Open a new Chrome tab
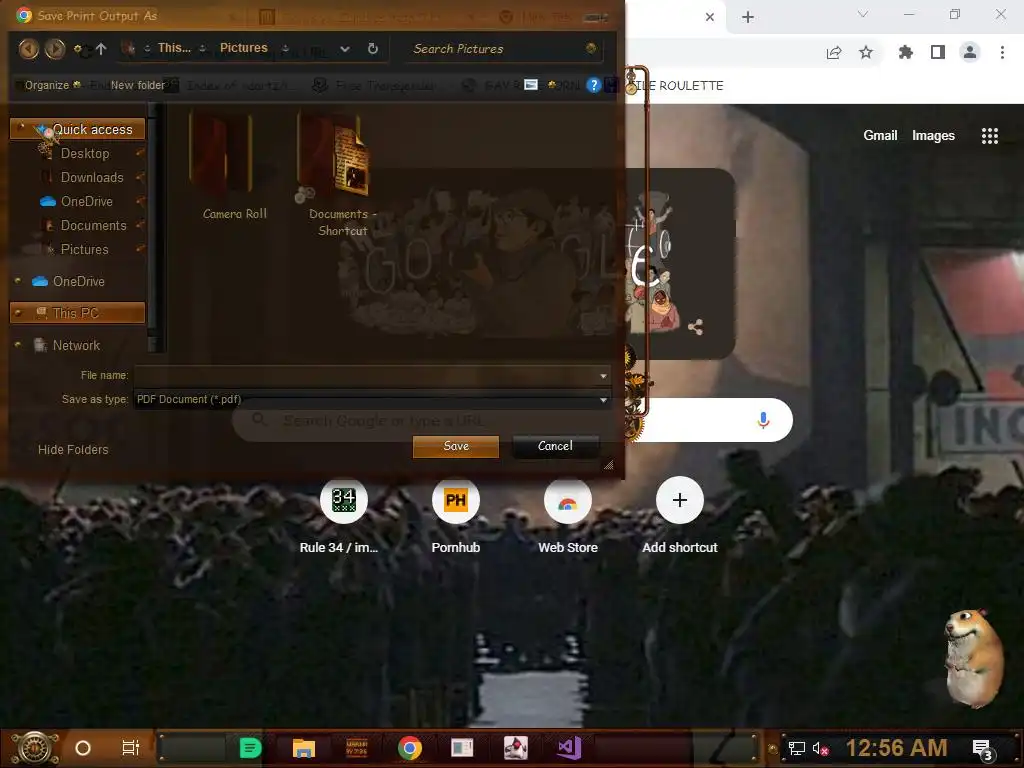Screen dimensions: 1024x768 [748, 17]
